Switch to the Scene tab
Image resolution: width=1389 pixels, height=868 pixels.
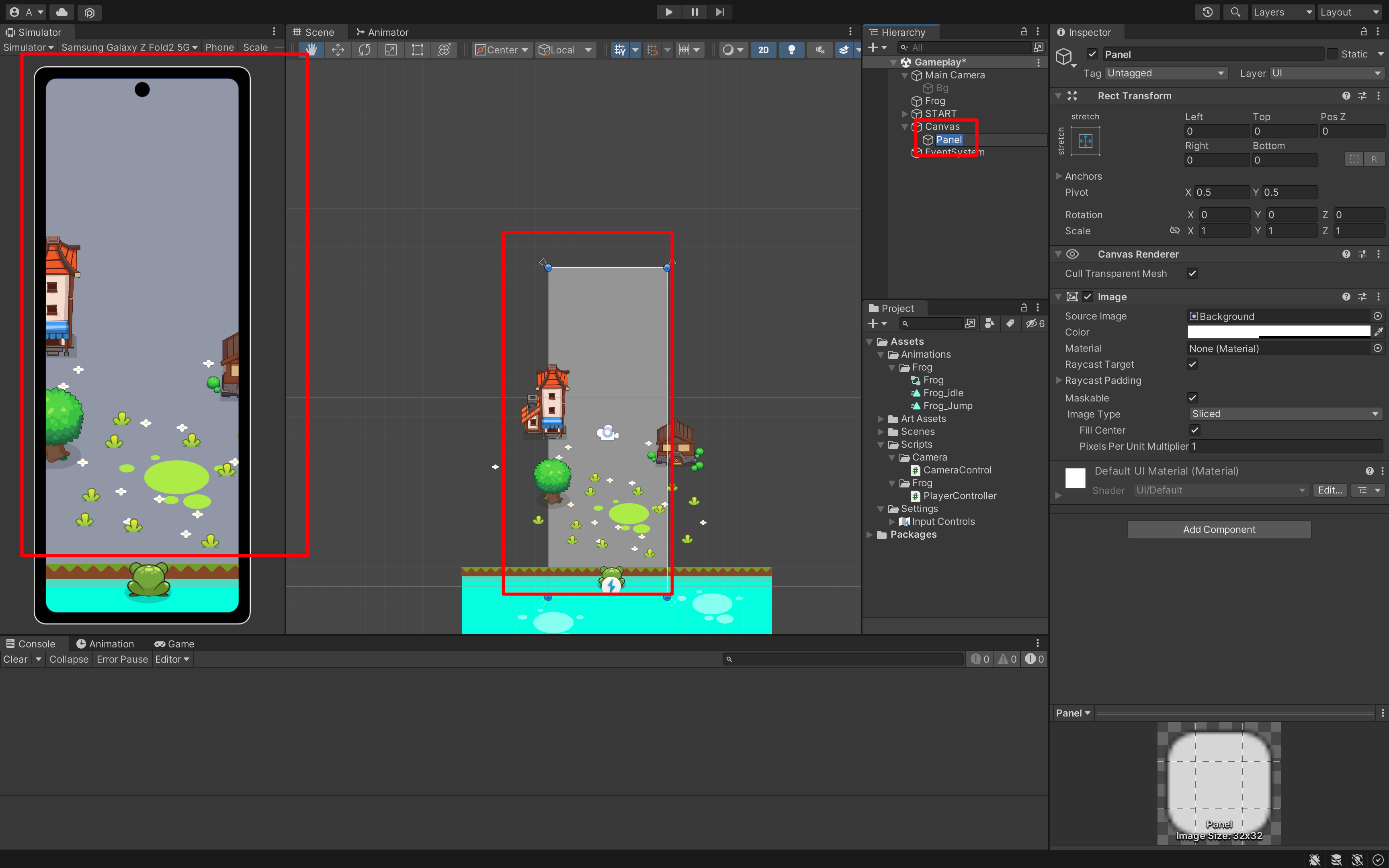pos(313,32)
